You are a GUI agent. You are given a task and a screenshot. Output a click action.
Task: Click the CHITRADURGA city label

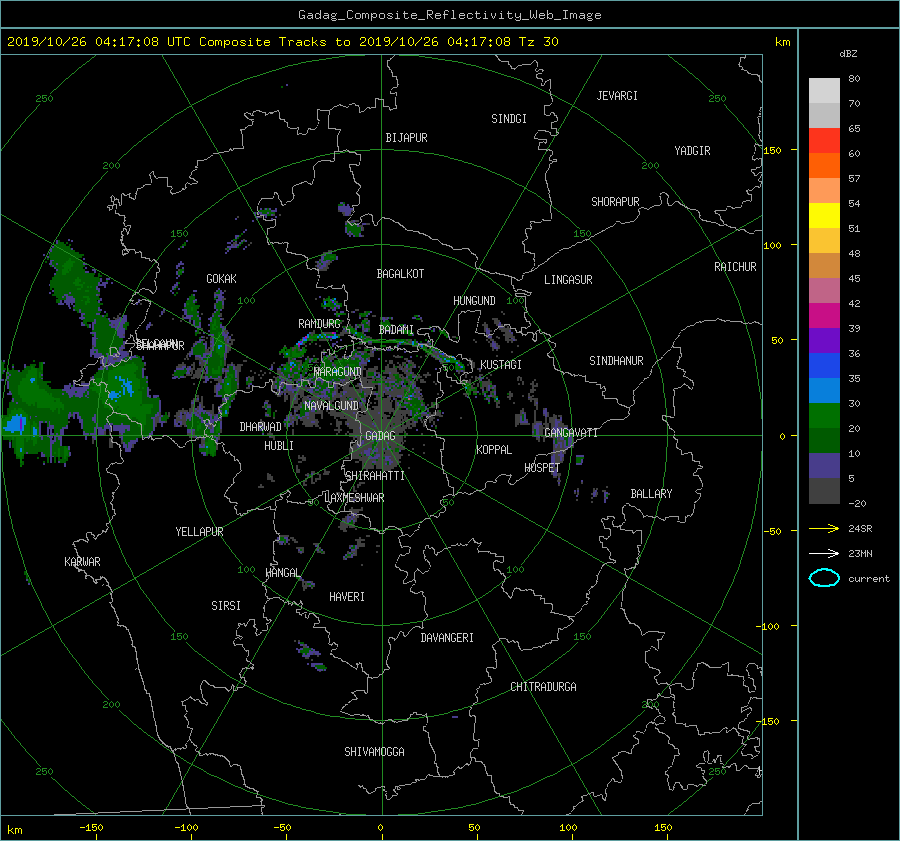(x=543, y=687)
